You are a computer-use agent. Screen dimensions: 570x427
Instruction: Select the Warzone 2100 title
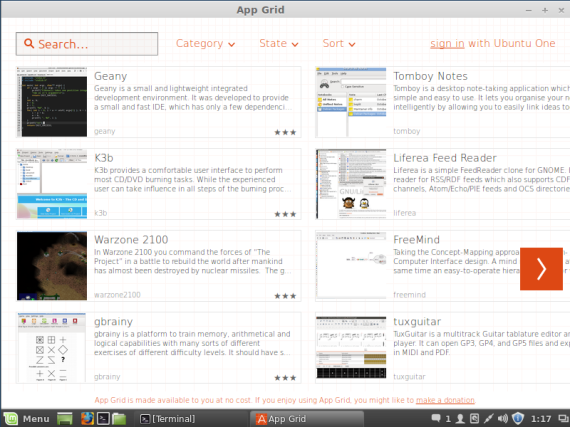point(131,239)
